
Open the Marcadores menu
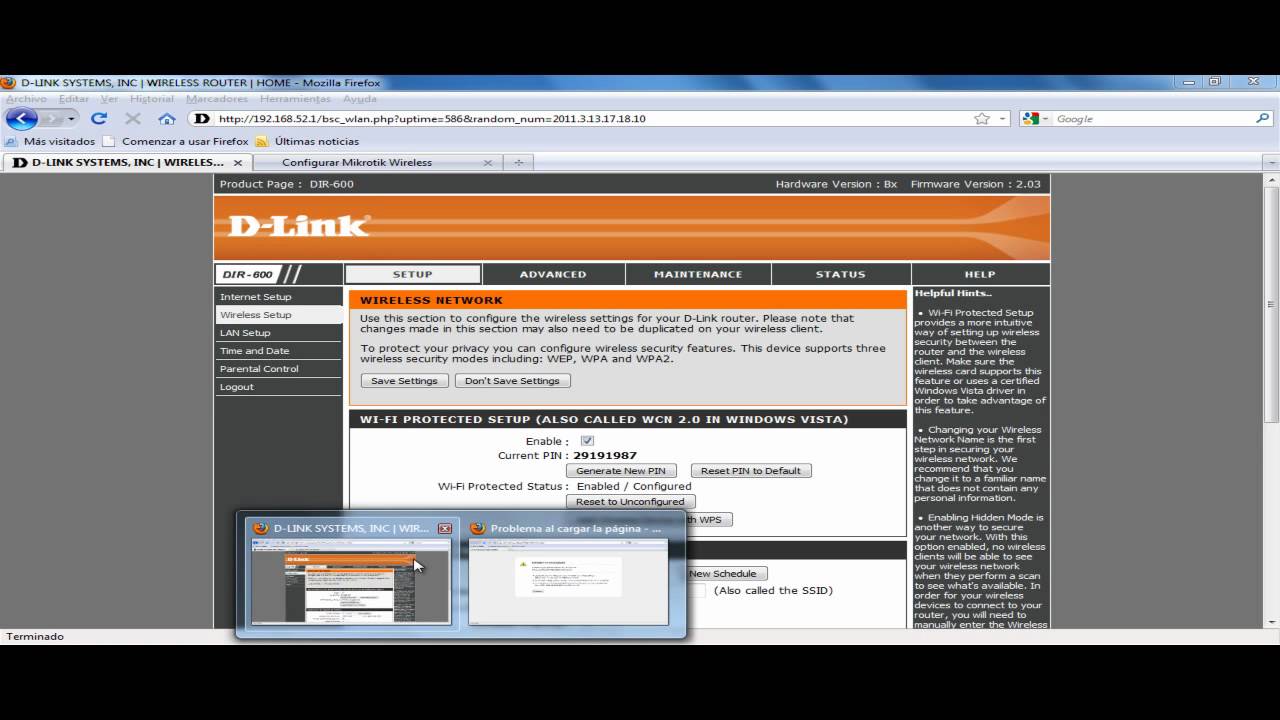click(x=217, y=99)
